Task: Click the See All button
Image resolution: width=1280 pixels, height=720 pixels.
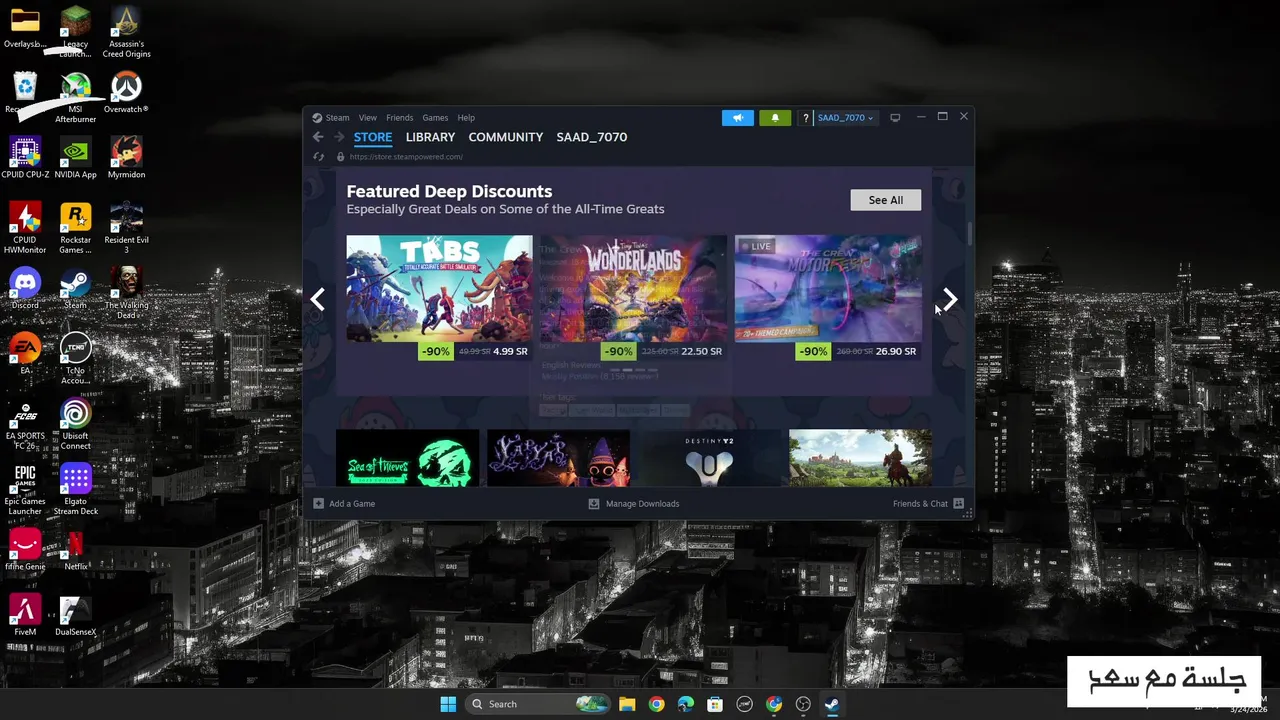Action: [x=885, y=200]
